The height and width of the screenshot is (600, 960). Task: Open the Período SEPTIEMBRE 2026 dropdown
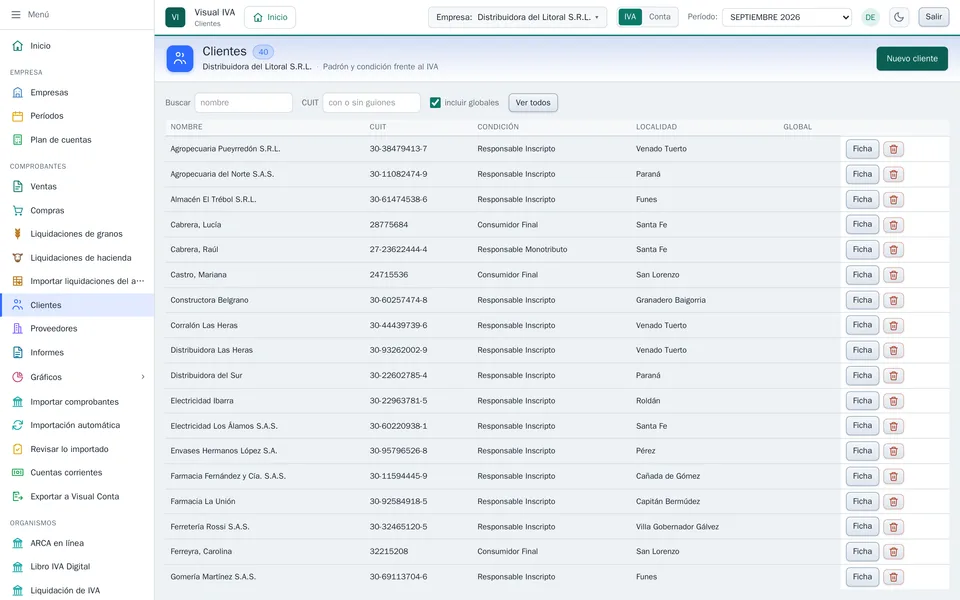pos(787,17)
